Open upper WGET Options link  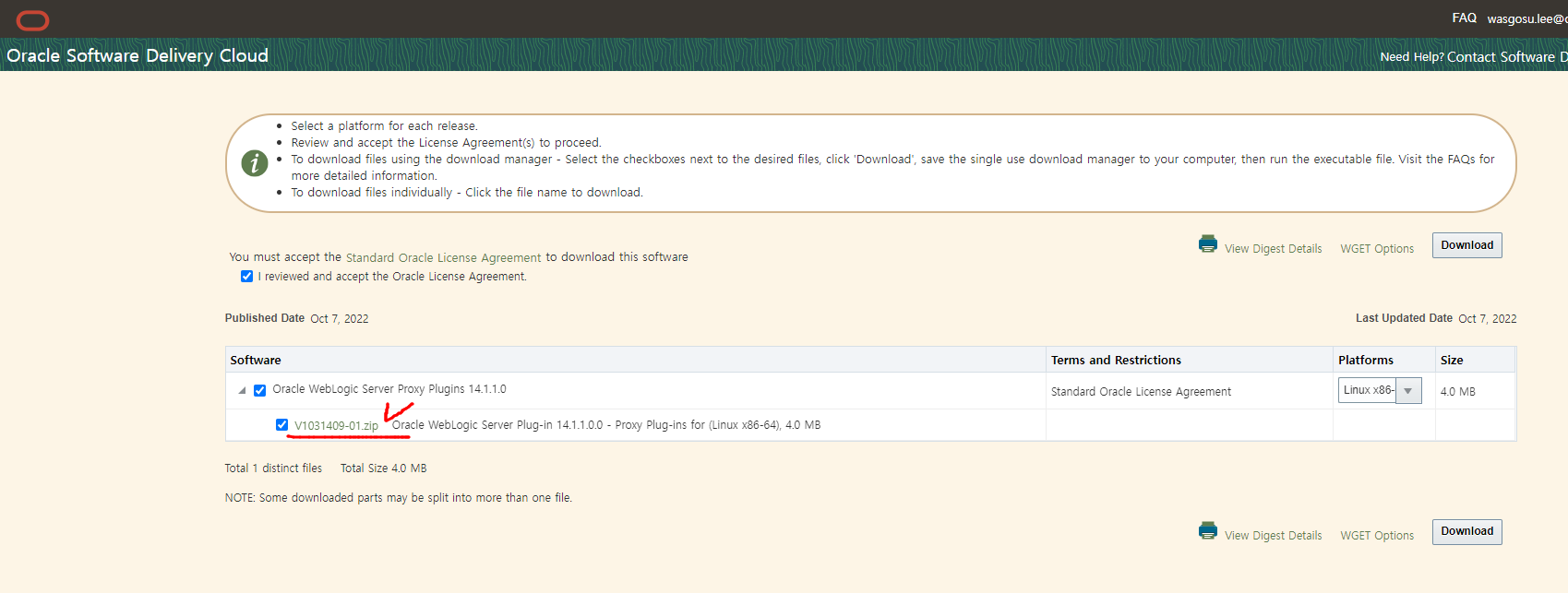(1377, 249)
